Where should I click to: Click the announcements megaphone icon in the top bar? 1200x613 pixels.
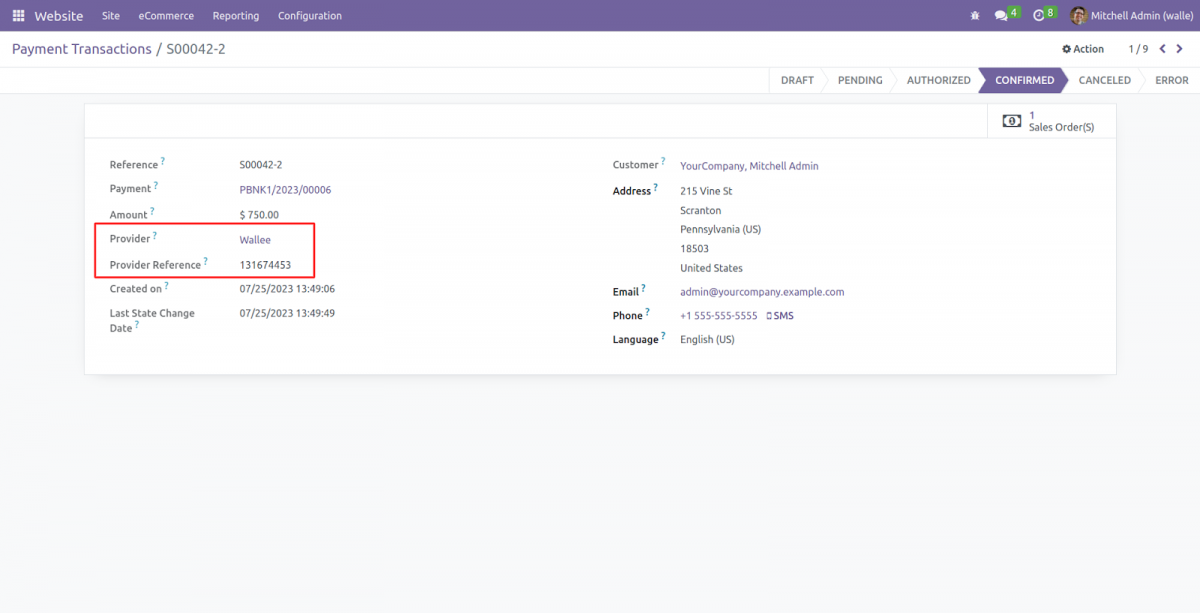974,15
